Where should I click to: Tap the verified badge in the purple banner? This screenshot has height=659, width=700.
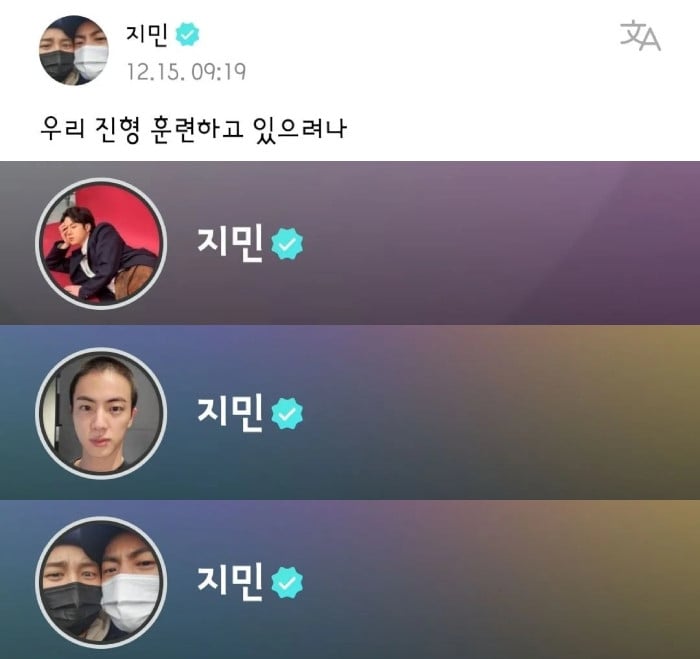(287, 243)
